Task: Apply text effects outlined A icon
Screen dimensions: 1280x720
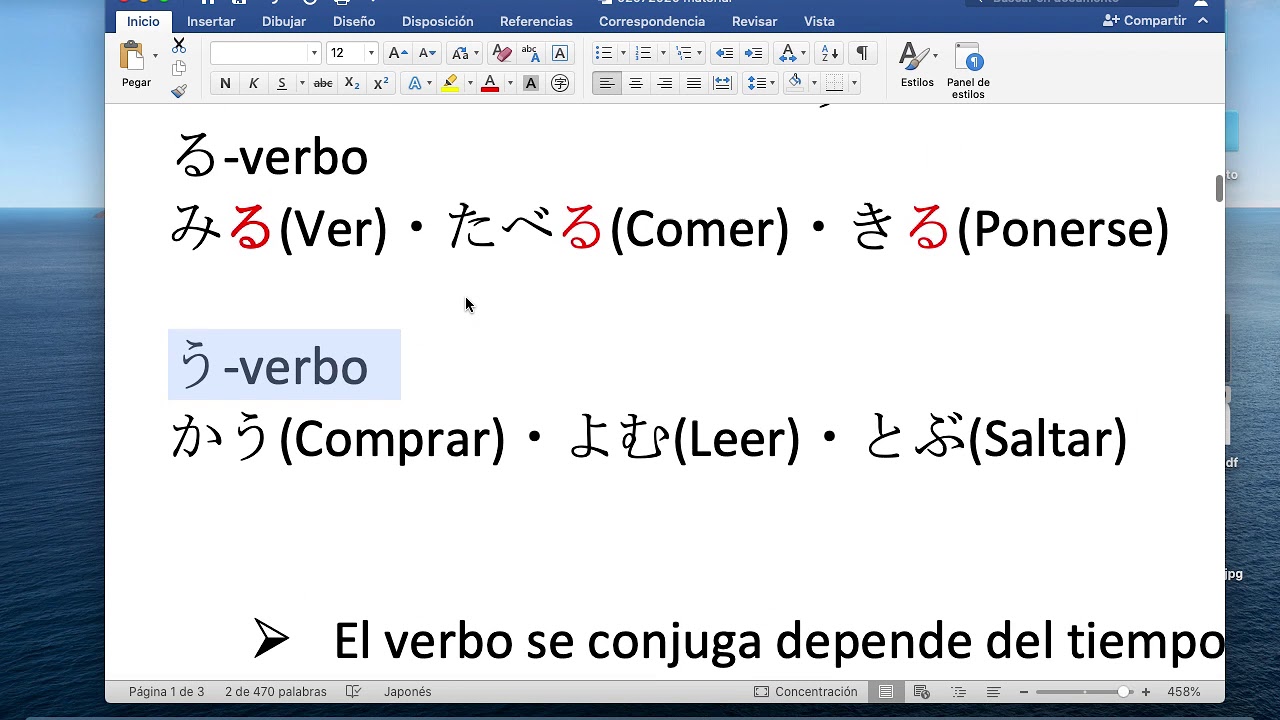Action: (414, 83)
